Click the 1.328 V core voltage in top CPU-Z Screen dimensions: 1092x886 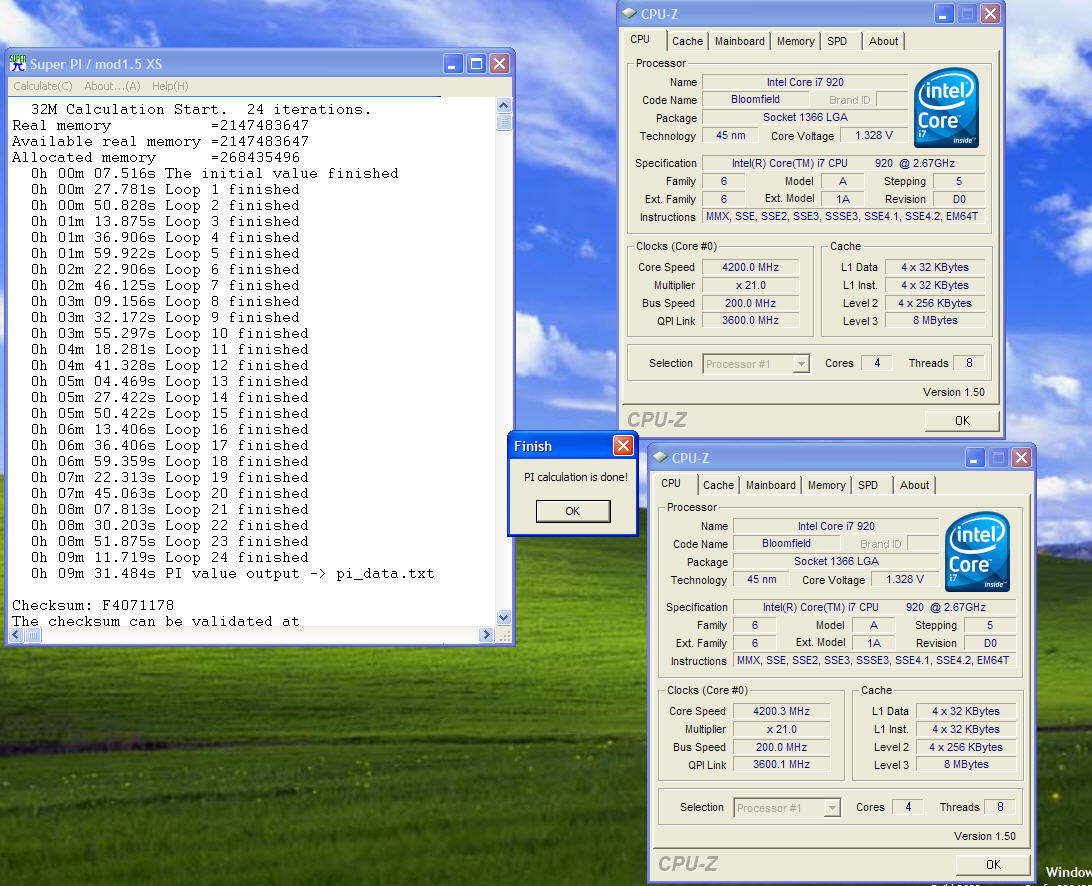tap(874, 135)
